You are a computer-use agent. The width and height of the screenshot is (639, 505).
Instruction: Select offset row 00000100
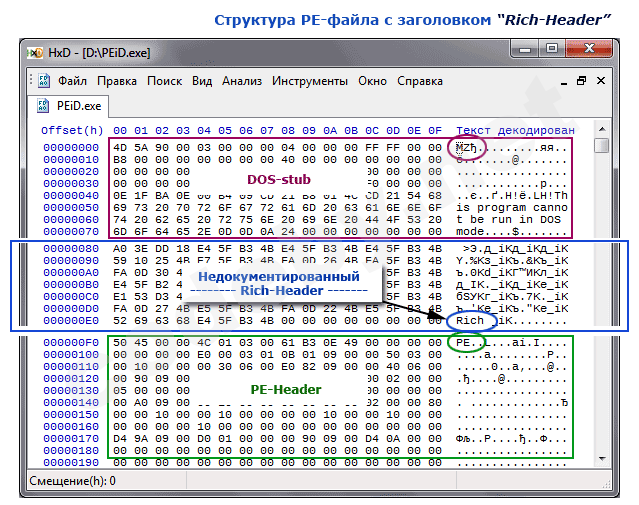[71, 355]
